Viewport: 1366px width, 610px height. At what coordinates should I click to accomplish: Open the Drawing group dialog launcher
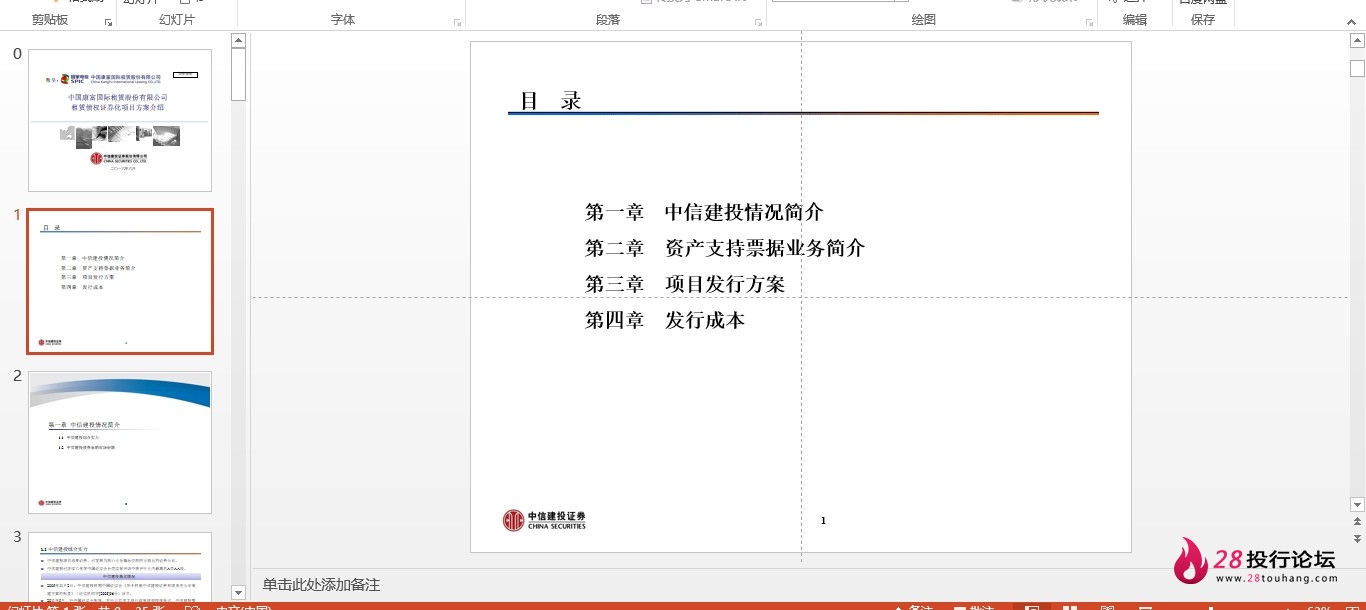1089,21
